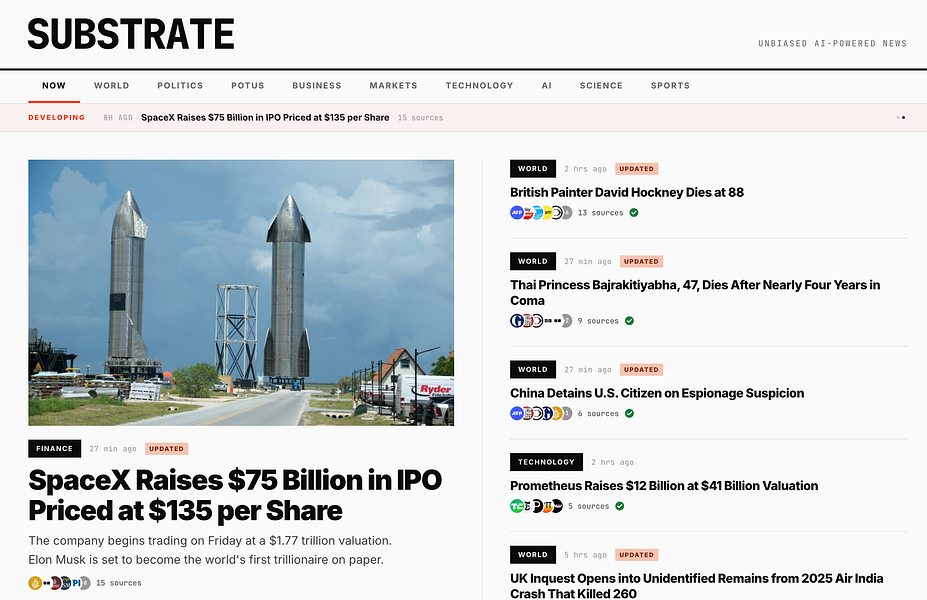
Task: Click the AFP source icon on Hockney story
Action: [x=517, y=213]
